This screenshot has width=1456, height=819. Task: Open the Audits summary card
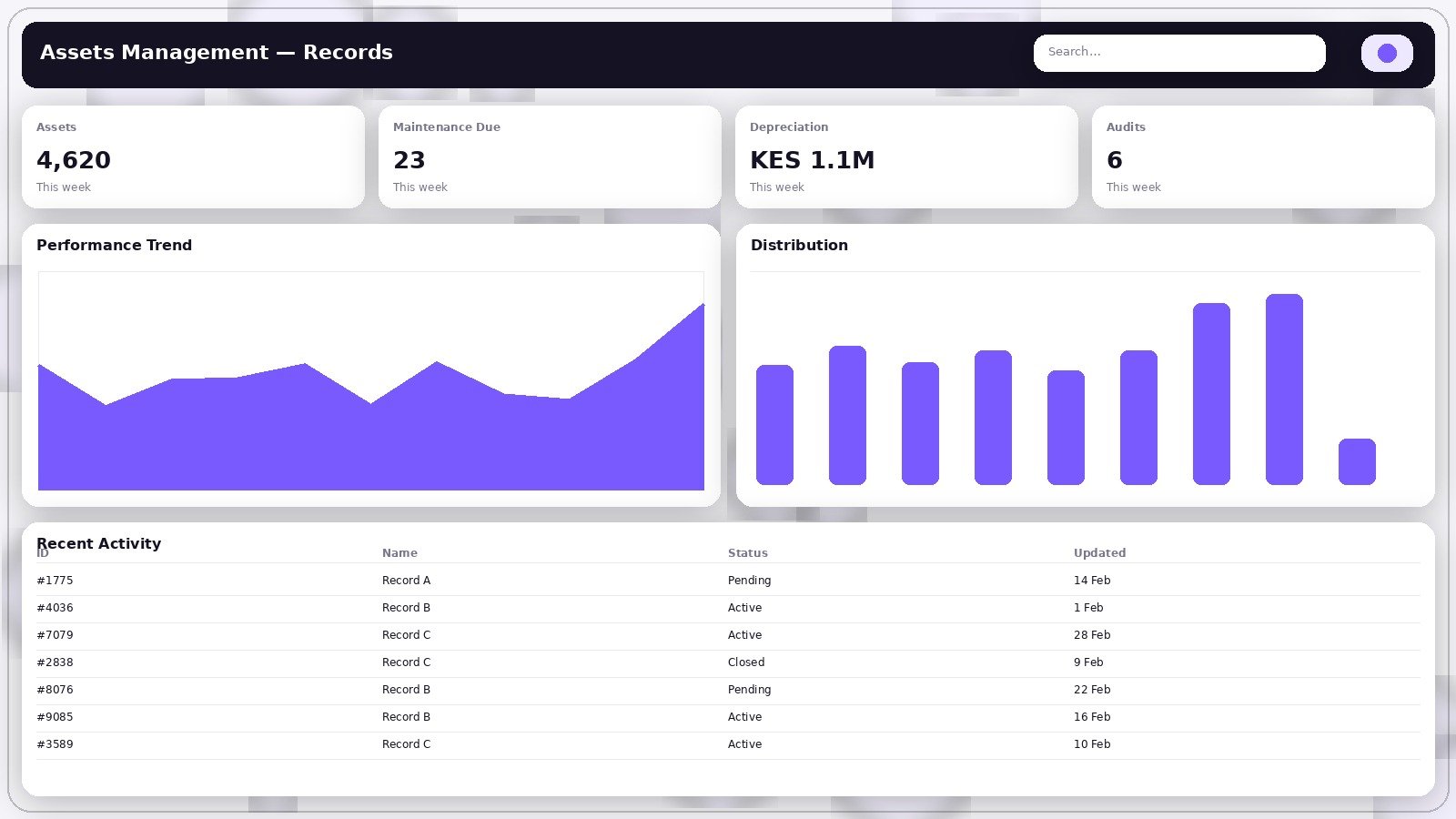1263,157
